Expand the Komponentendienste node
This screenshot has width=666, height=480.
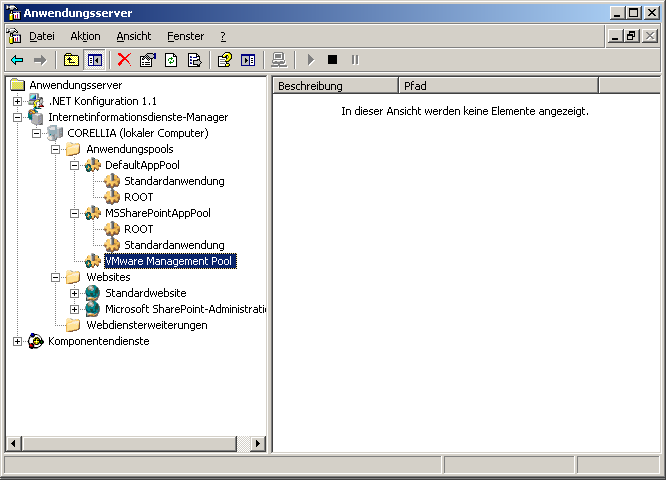tap(17, 342)
